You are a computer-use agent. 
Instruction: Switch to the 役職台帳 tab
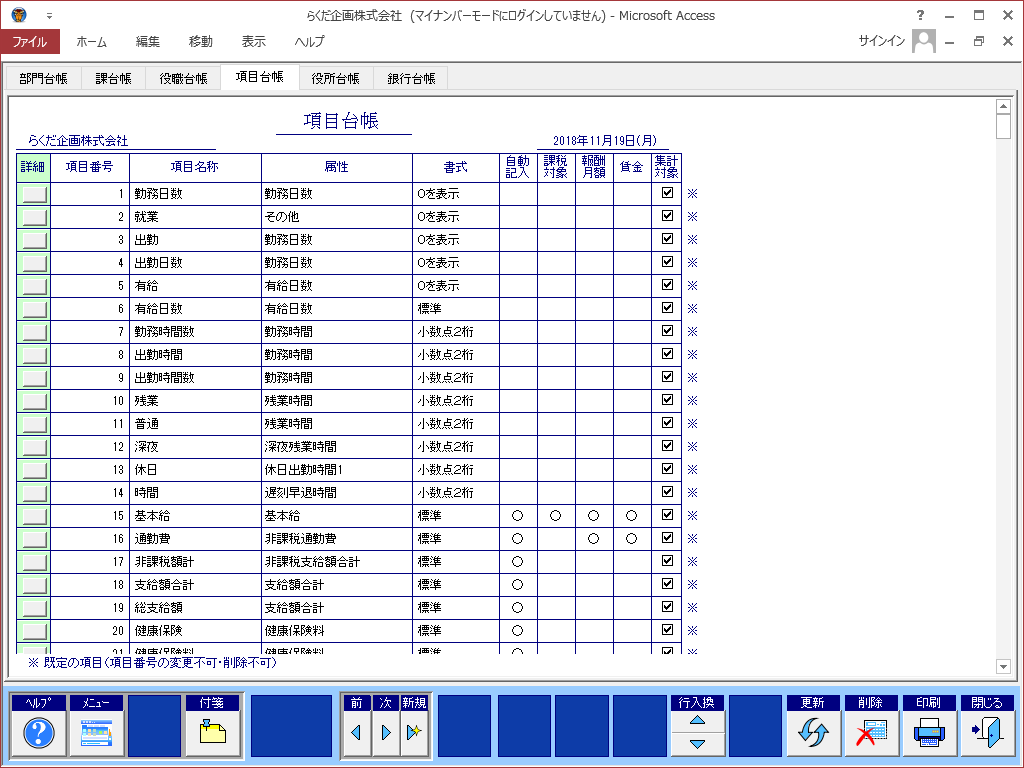[x=184, y=78]
